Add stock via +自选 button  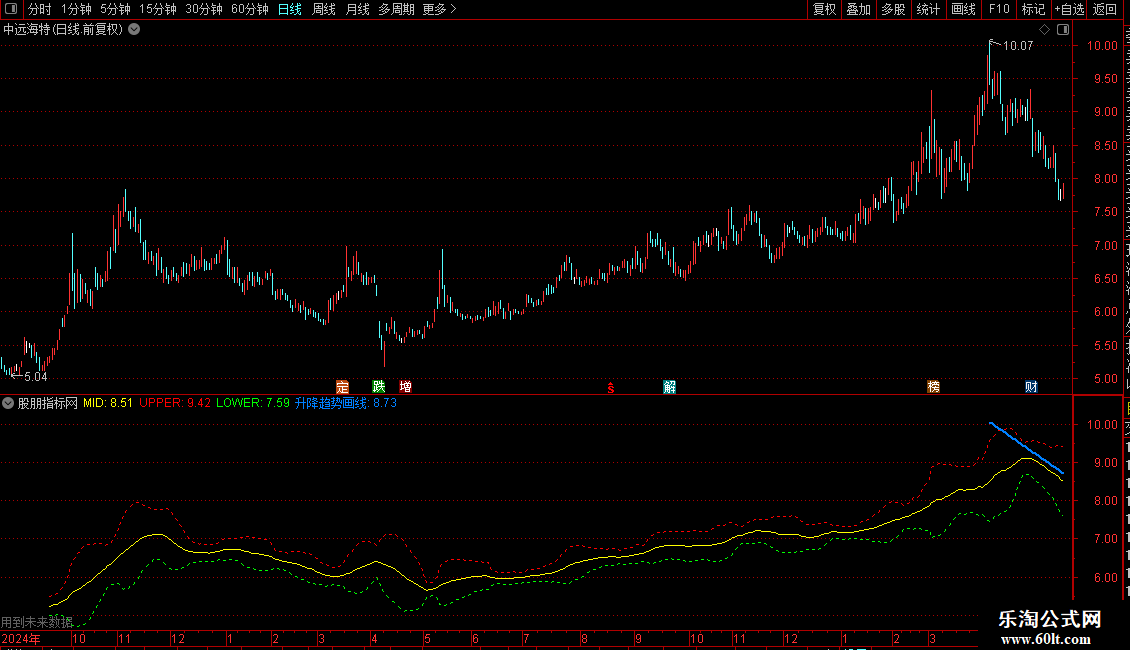tap(1069, 9)
